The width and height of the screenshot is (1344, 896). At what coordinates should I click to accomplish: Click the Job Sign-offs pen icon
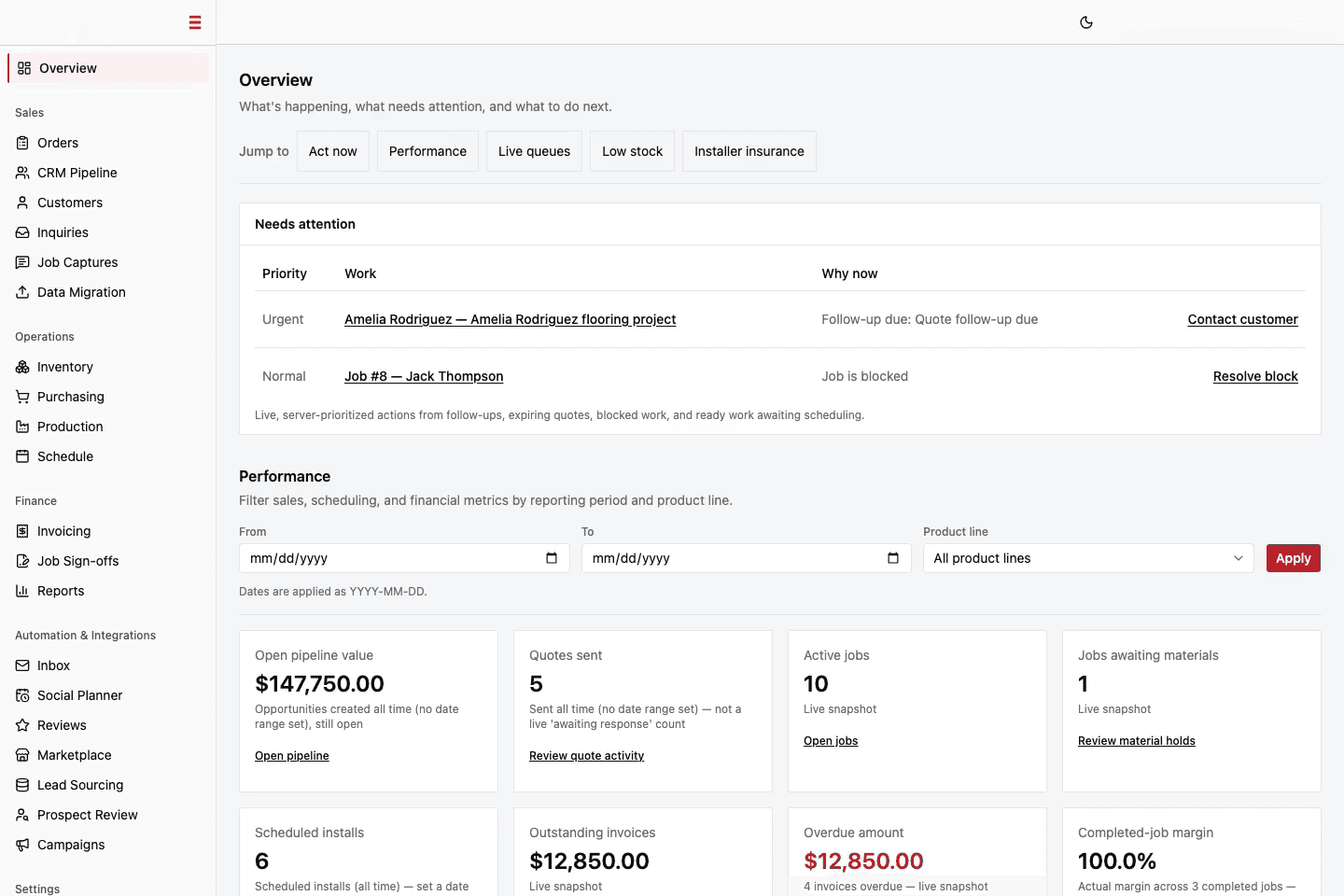click(22, 561)
